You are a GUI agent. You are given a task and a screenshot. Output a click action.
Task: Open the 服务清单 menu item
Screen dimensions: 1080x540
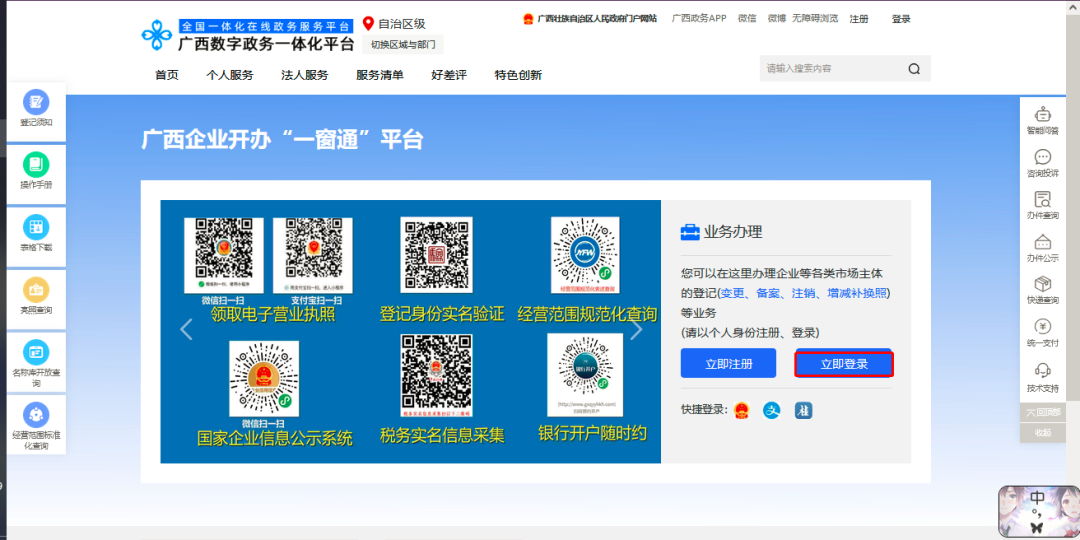tap(380, 75)
